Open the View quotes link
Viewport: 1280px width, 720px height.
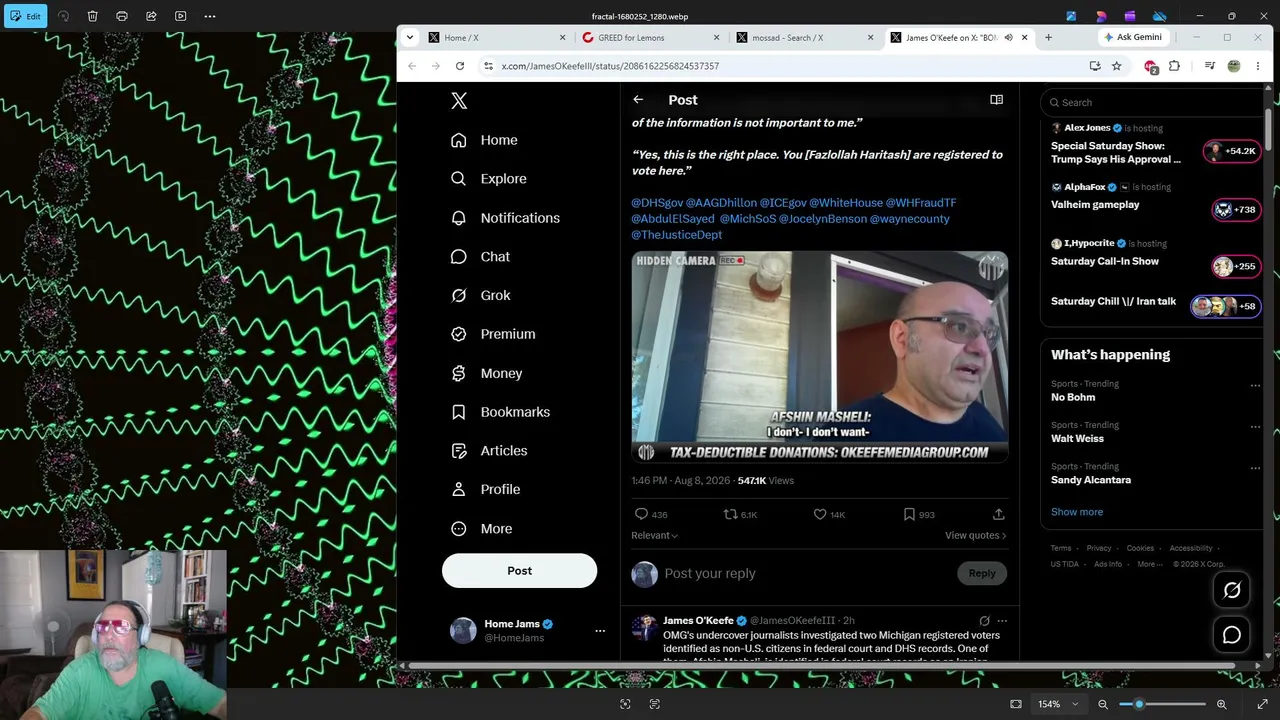click(x=975, y=536)
